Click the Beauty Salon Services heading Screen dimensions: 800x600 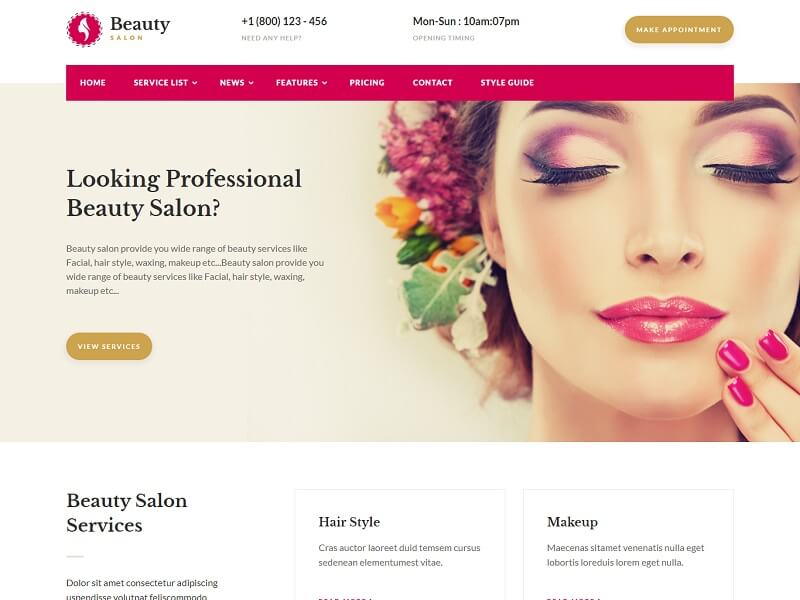coord(127,513)
